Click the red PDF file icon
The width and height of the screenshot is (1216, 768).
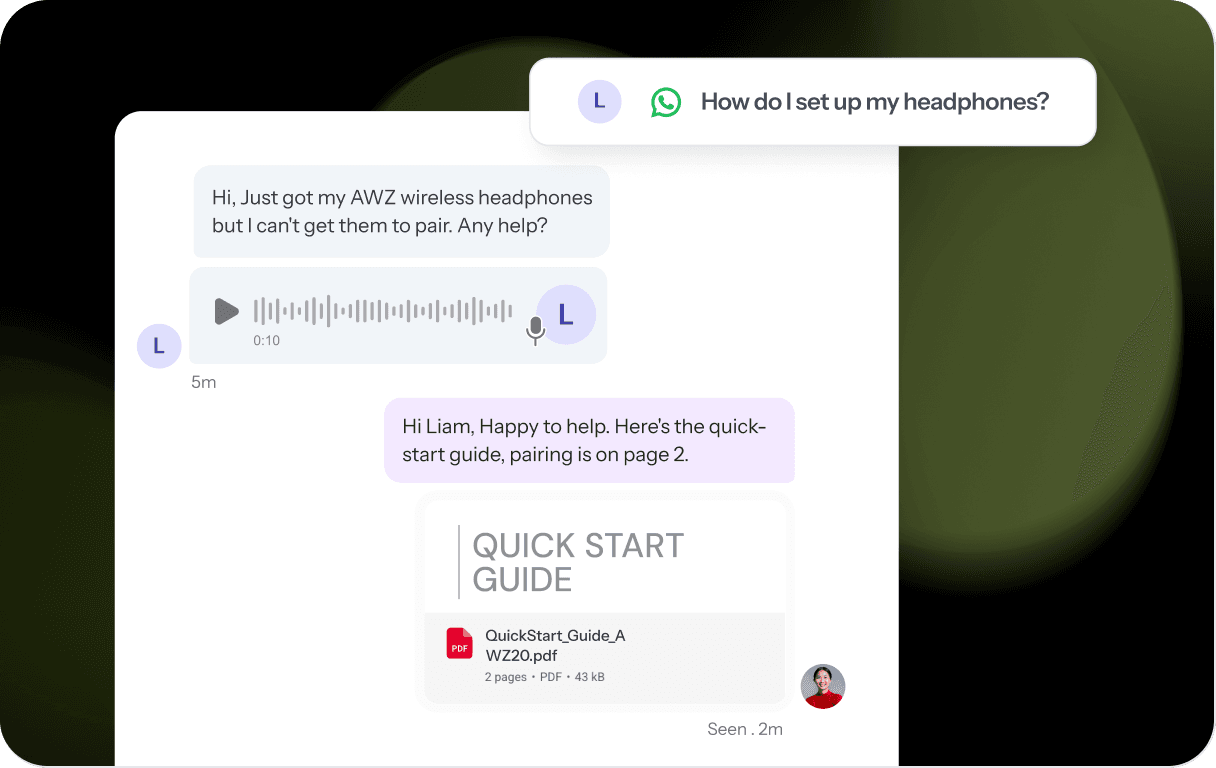(459, 644)
